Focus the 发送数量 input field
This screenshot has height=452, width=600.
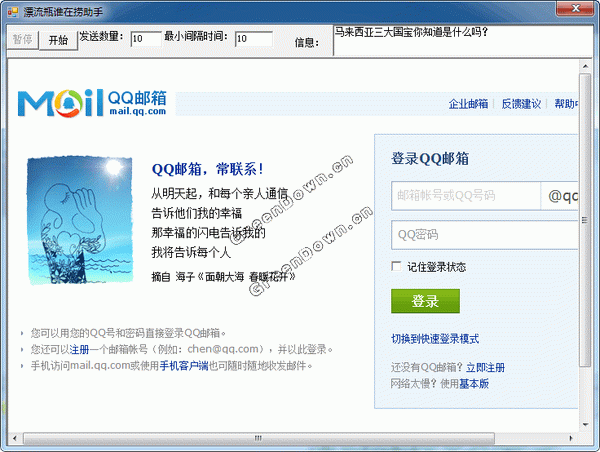[x=146, y=39]
